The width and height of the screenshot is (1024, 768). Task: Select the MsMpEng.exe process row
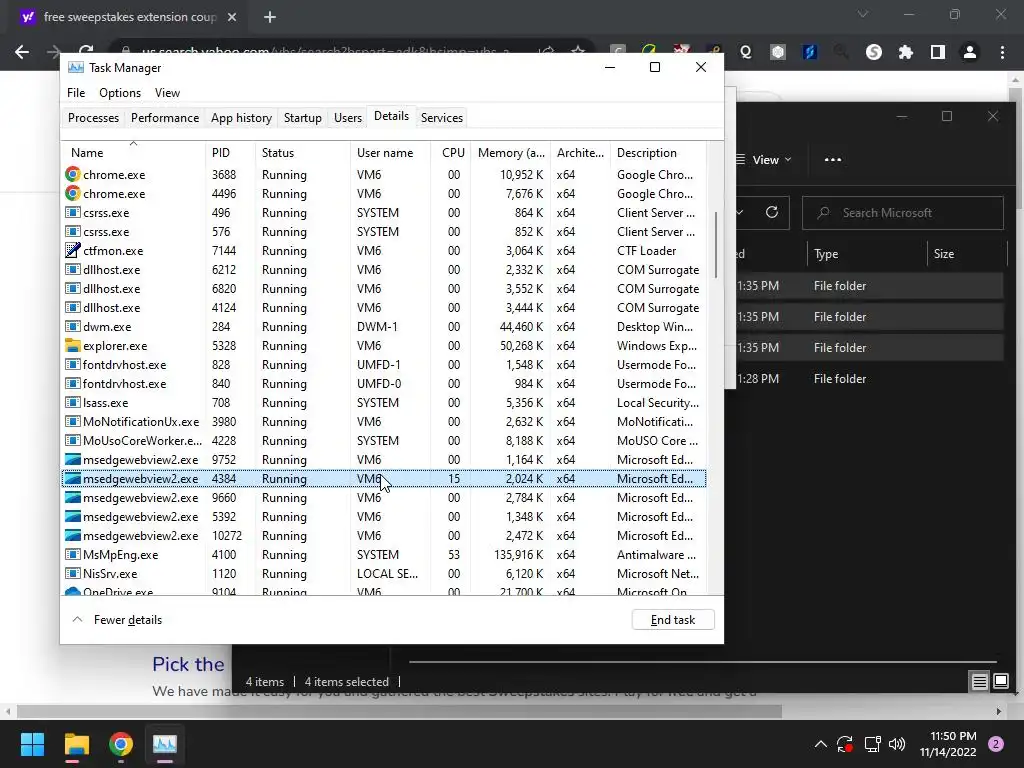tap(384, 554)
